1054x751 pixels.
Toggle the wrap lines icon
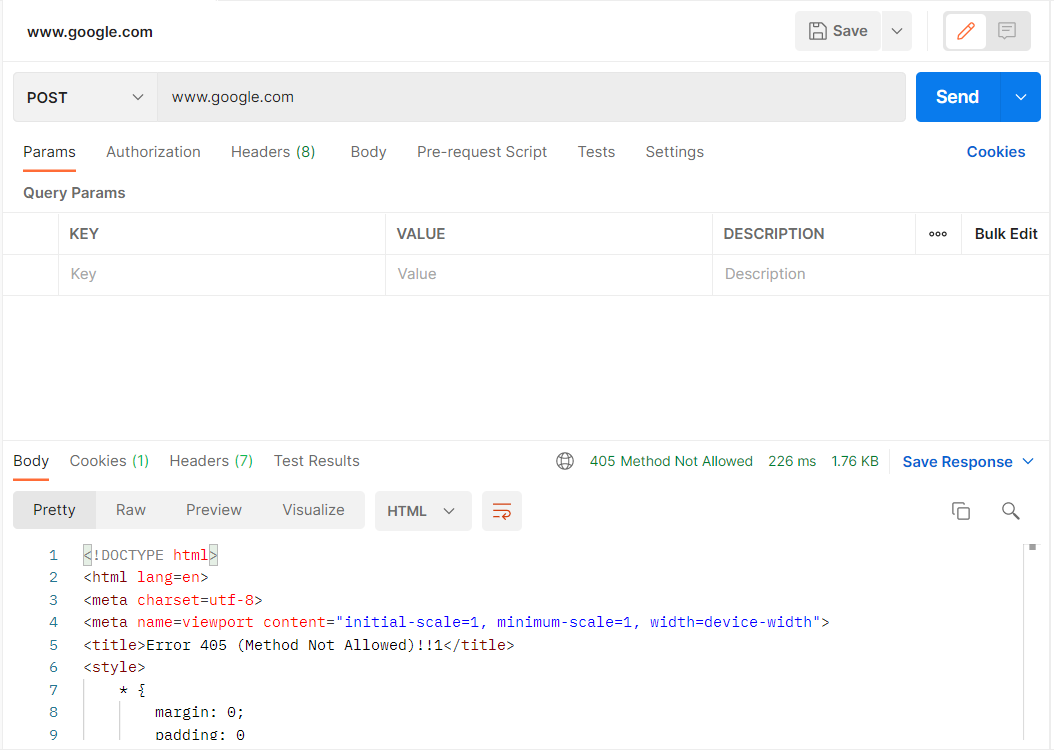[x=501, y=511]
